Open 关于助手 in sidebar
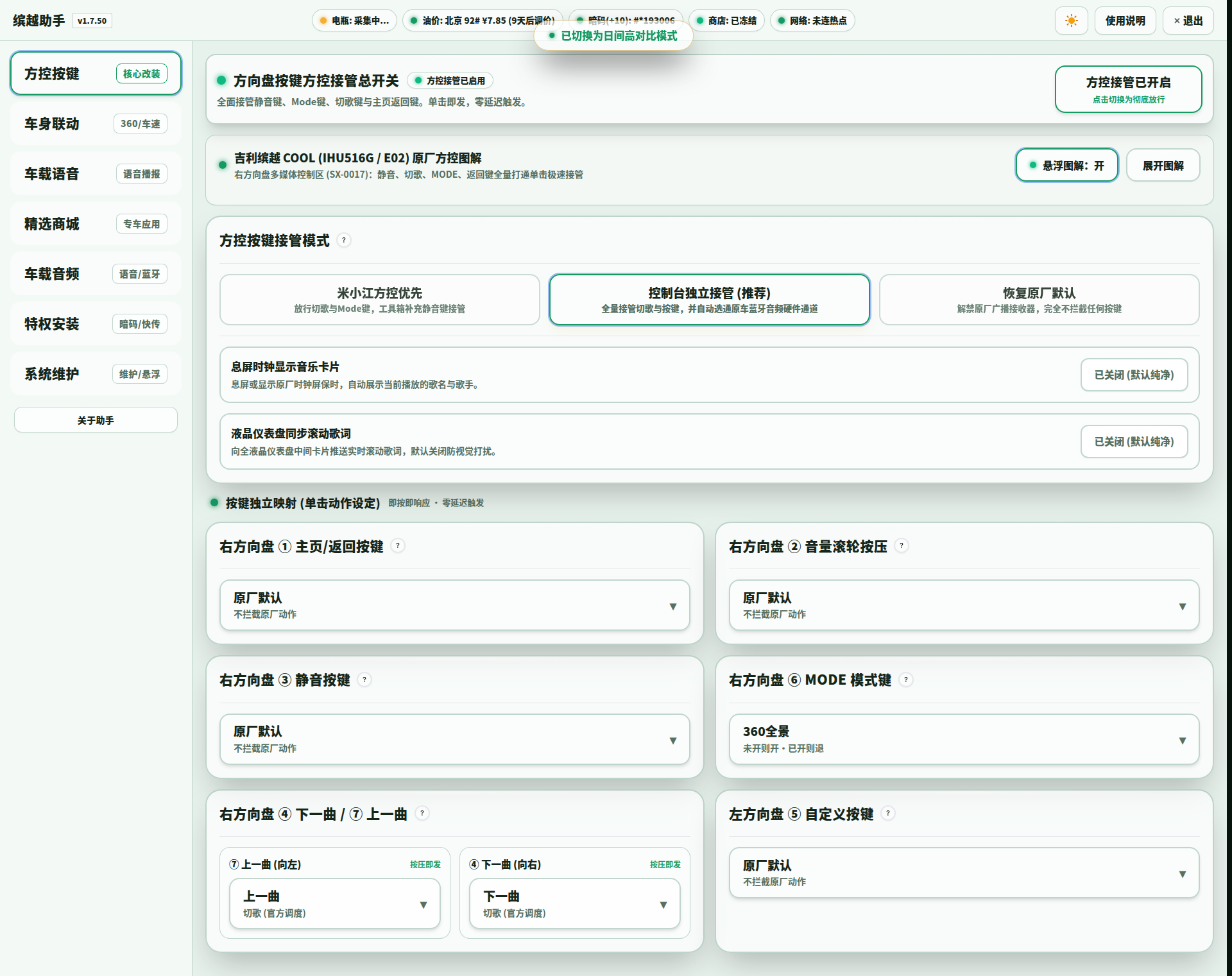 coord(96,420)
